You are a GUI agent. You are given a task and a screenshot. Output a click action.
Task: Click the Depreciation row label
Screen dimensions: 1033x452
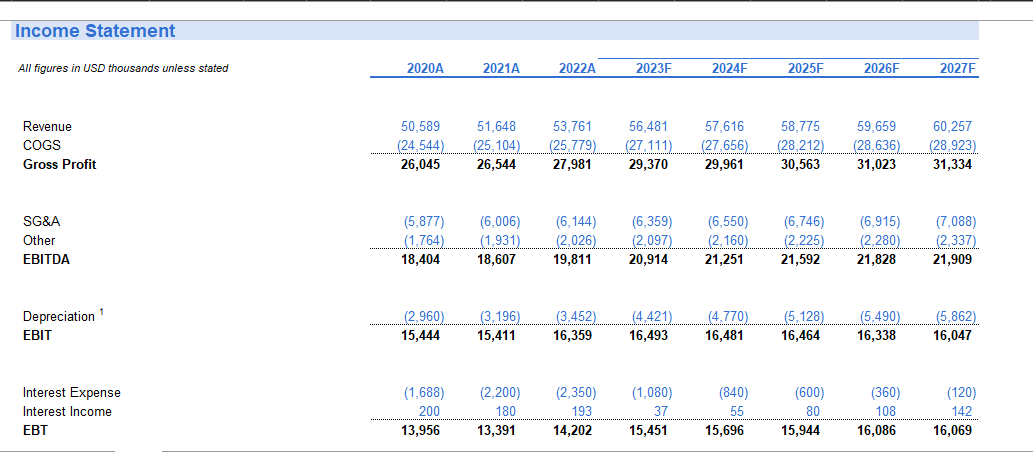tap(59, 317)
